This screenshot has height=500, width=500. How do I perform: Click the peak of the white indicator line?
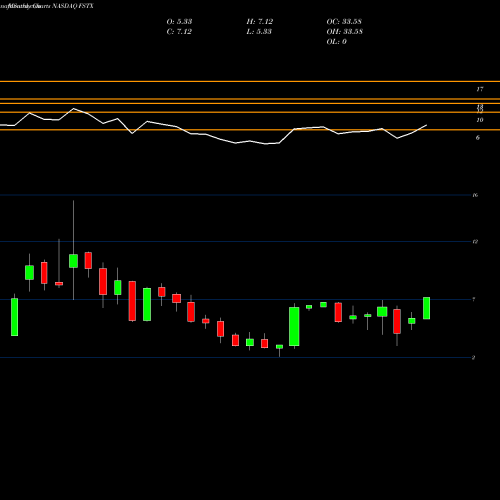(74, 108)
